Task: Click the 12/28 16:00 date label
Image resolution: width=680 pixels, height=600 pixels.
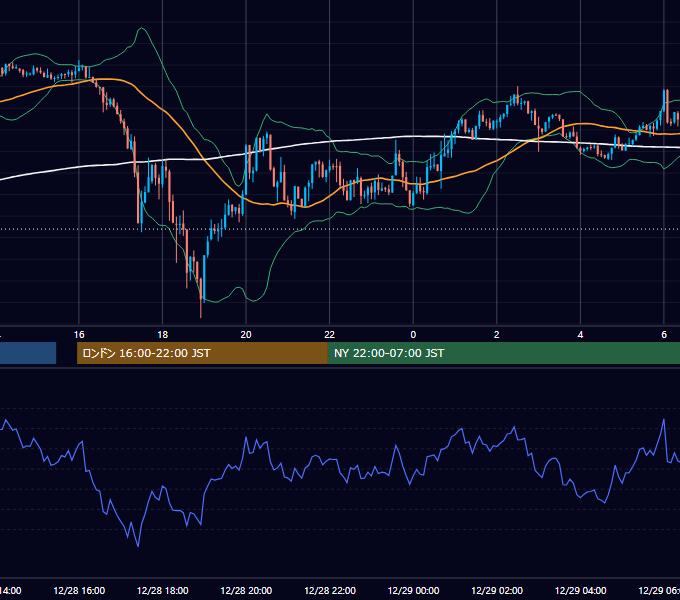Action: (x=79, y=590)
